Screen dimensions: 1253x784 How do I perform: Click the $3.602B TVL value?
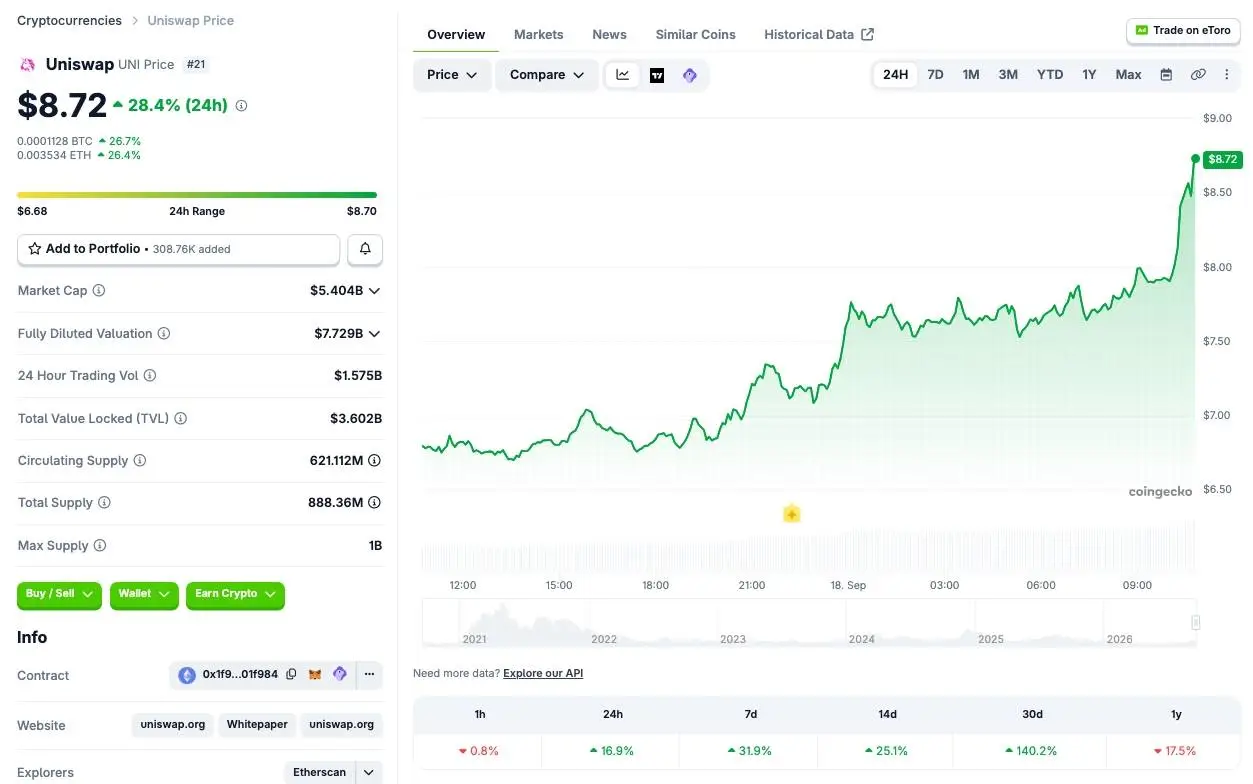click(356, 419)
